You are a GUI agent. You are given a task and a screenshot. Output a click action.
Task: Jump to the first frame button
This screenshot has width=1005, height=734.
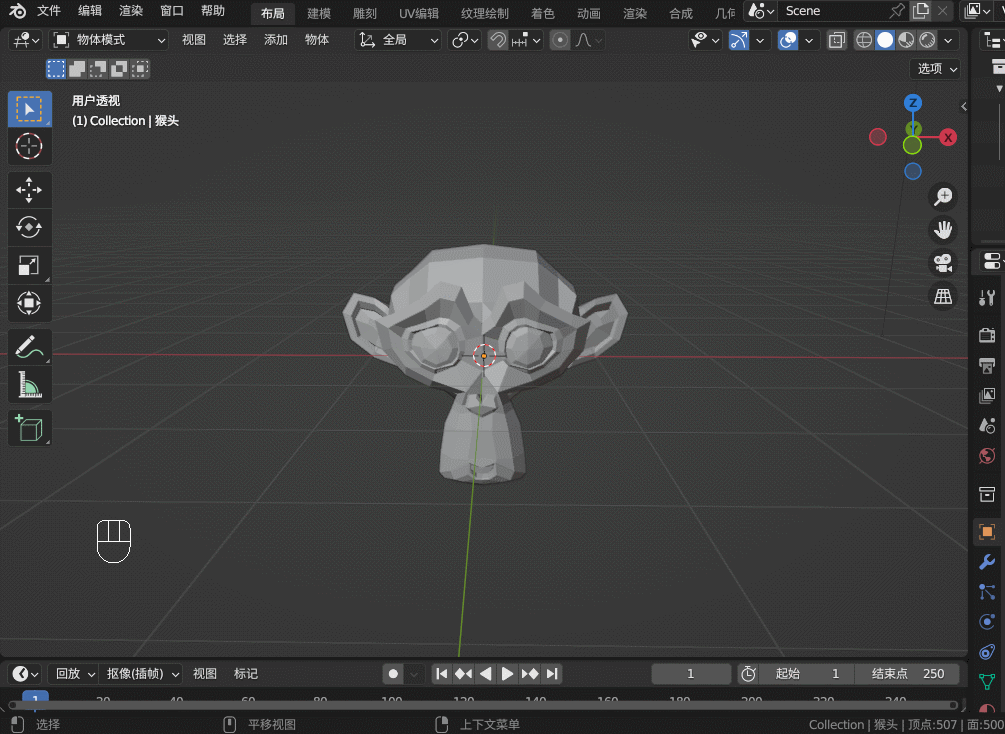click(x=442, y=674)
